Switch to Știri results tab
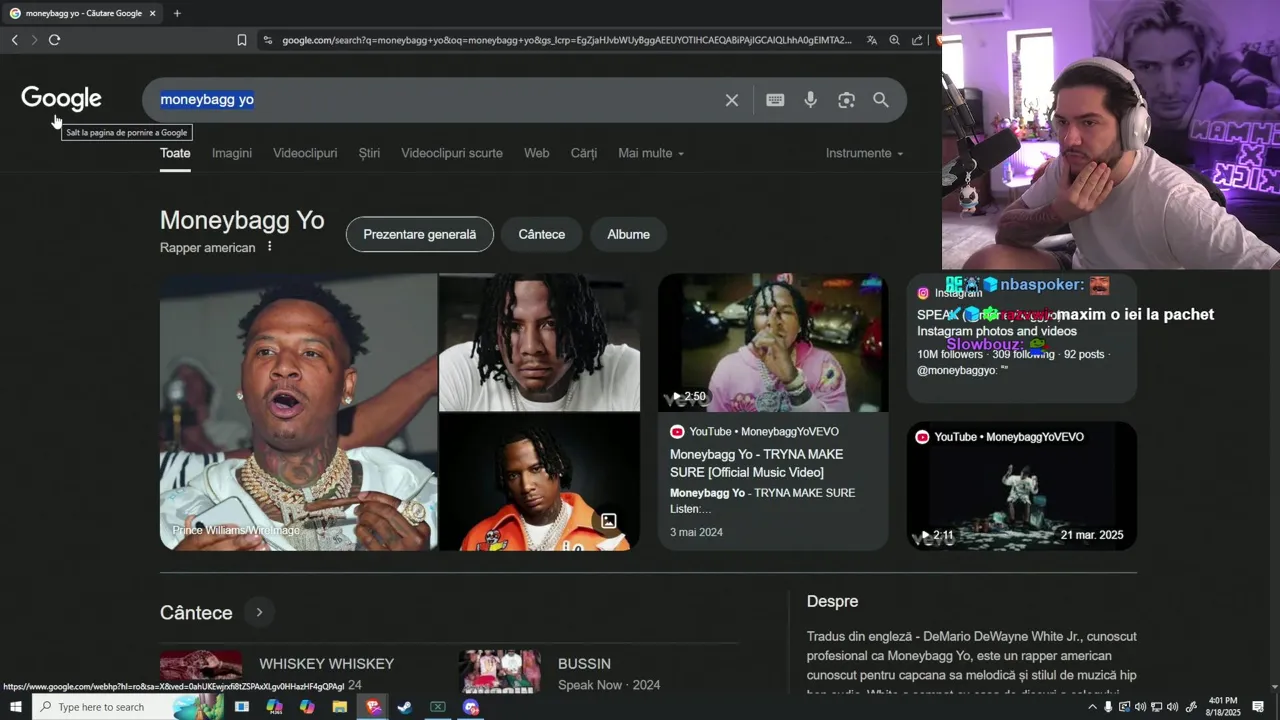Viewport: 1280px width, 720px height. pyautogui.click(x=369, y=153)
